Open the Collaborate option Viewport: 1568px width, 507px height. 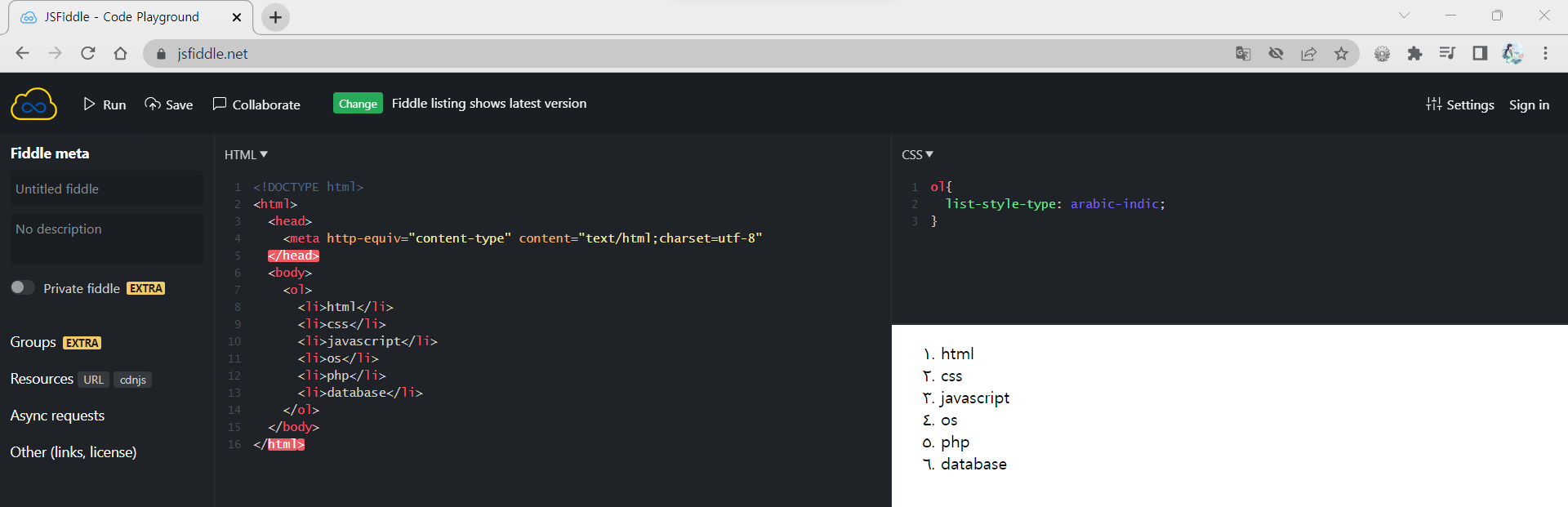point(256,105)
